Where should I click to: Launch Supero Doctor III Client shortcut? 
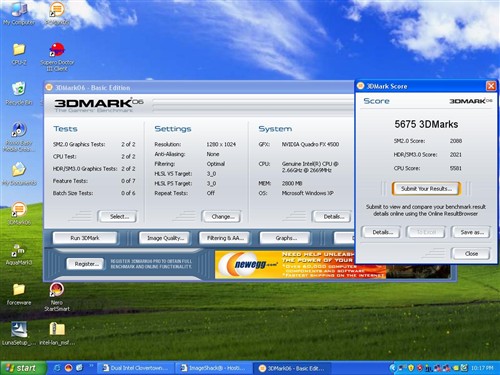[x=57, y=57]
